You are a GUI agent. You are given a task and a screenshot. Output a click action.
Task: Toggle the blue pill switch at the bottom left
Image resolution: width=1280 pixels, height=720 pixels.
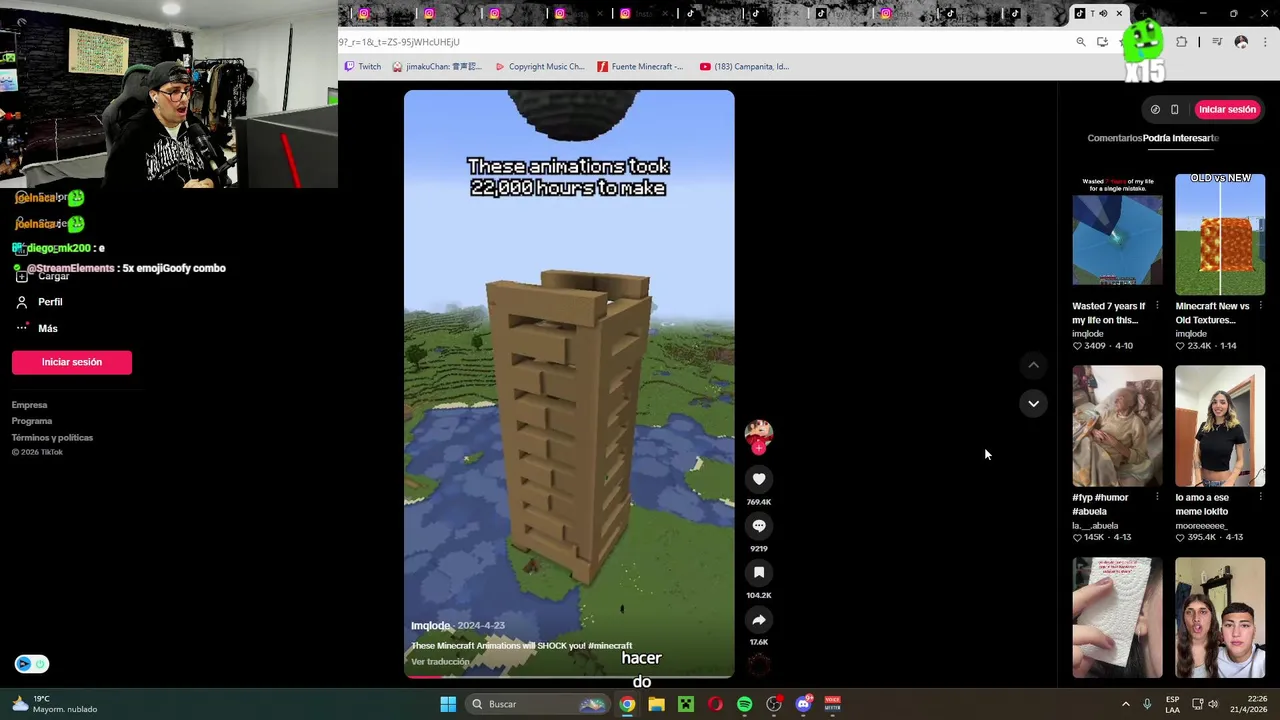tap(31, 664)
